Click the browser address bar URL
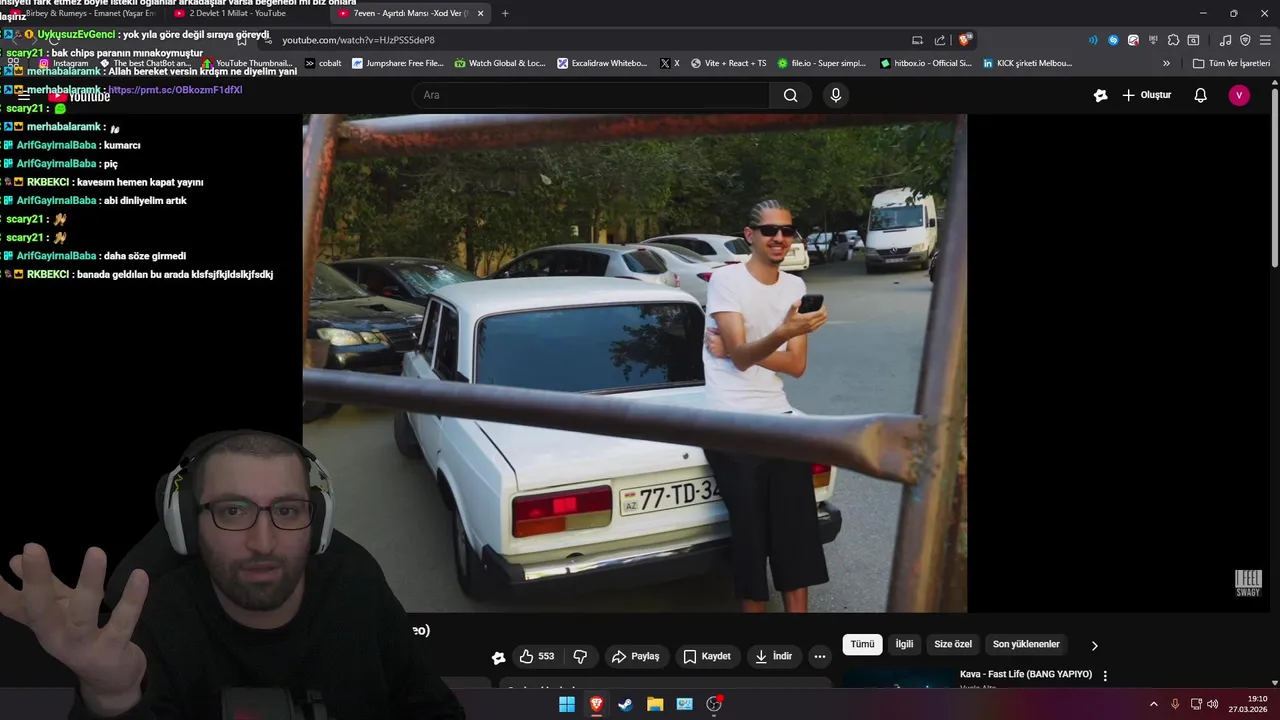1280x720 pixels. [x=358, y=40]
